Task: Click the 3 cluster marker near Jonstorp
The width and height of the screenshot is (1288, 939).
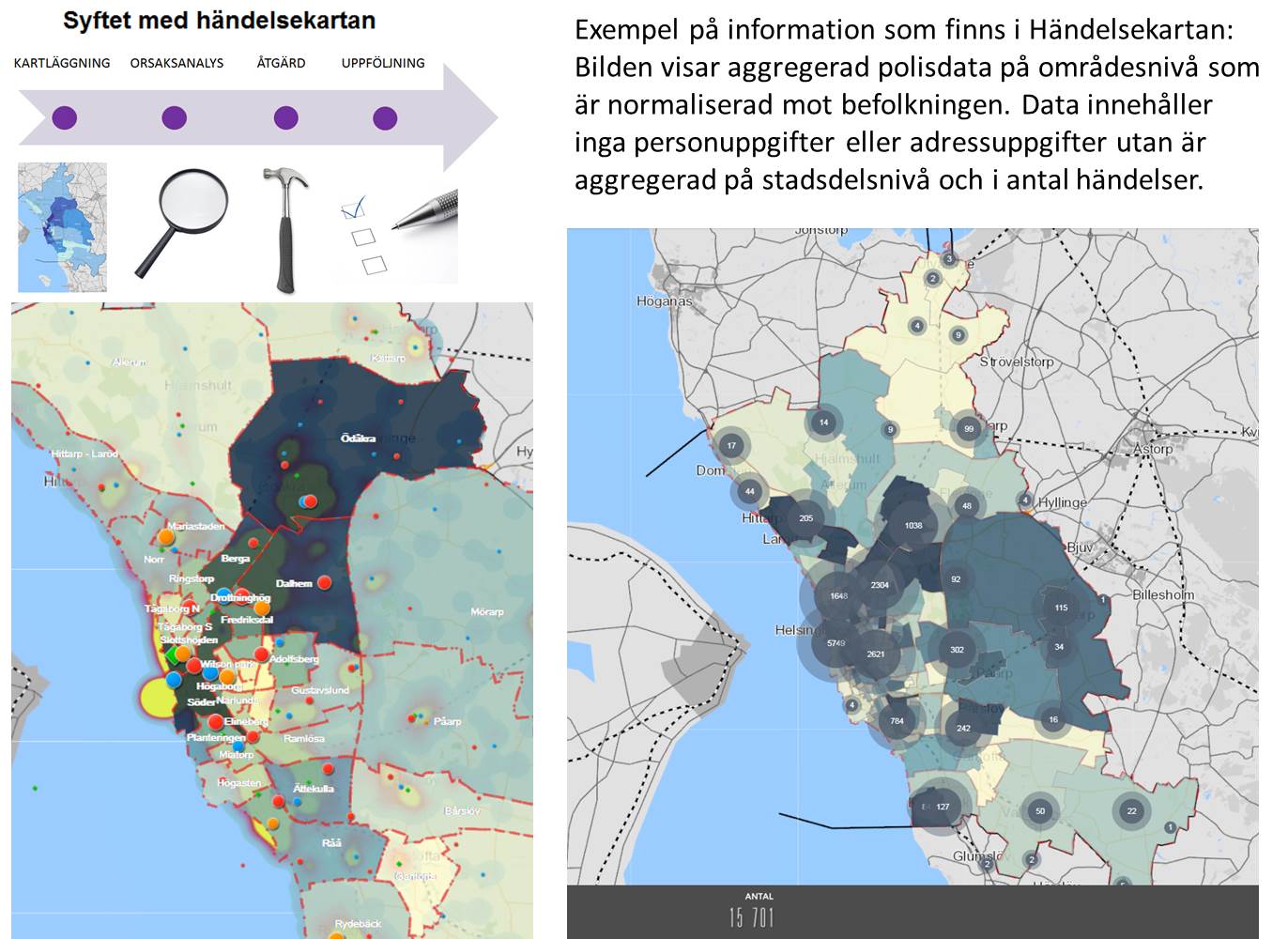Action: [x=949, y=259]
